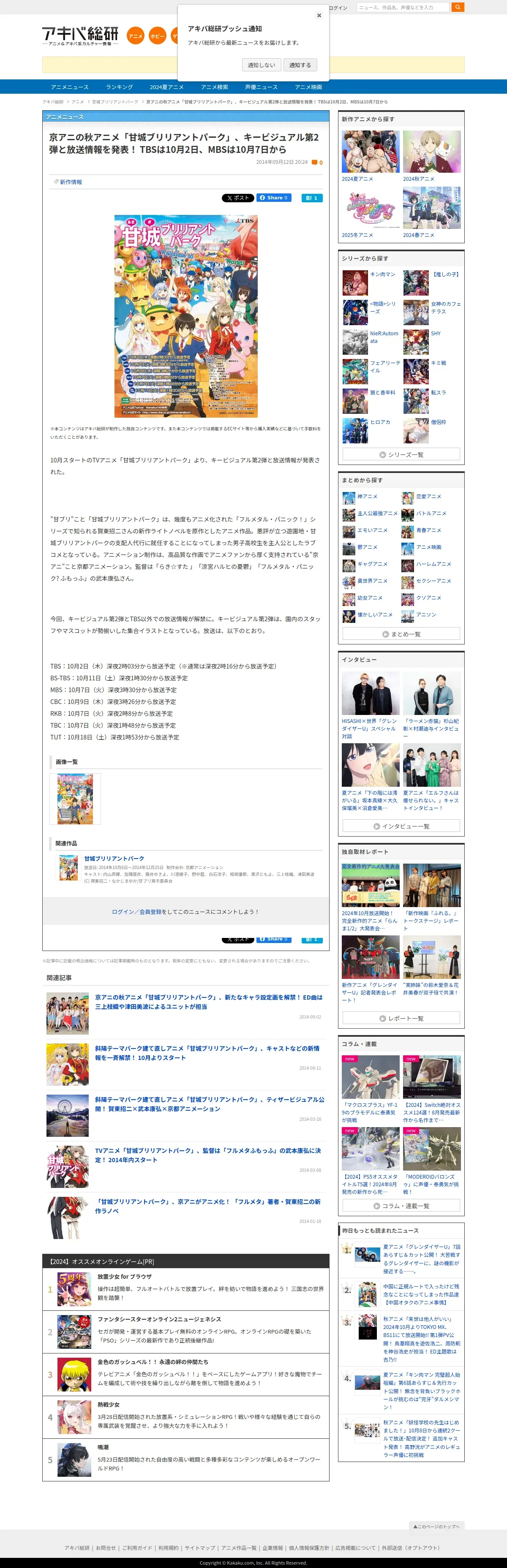Open the 2025冬アニメ sidebar thumbnail
Viewport: 507px width, 1568px height.
371,208
